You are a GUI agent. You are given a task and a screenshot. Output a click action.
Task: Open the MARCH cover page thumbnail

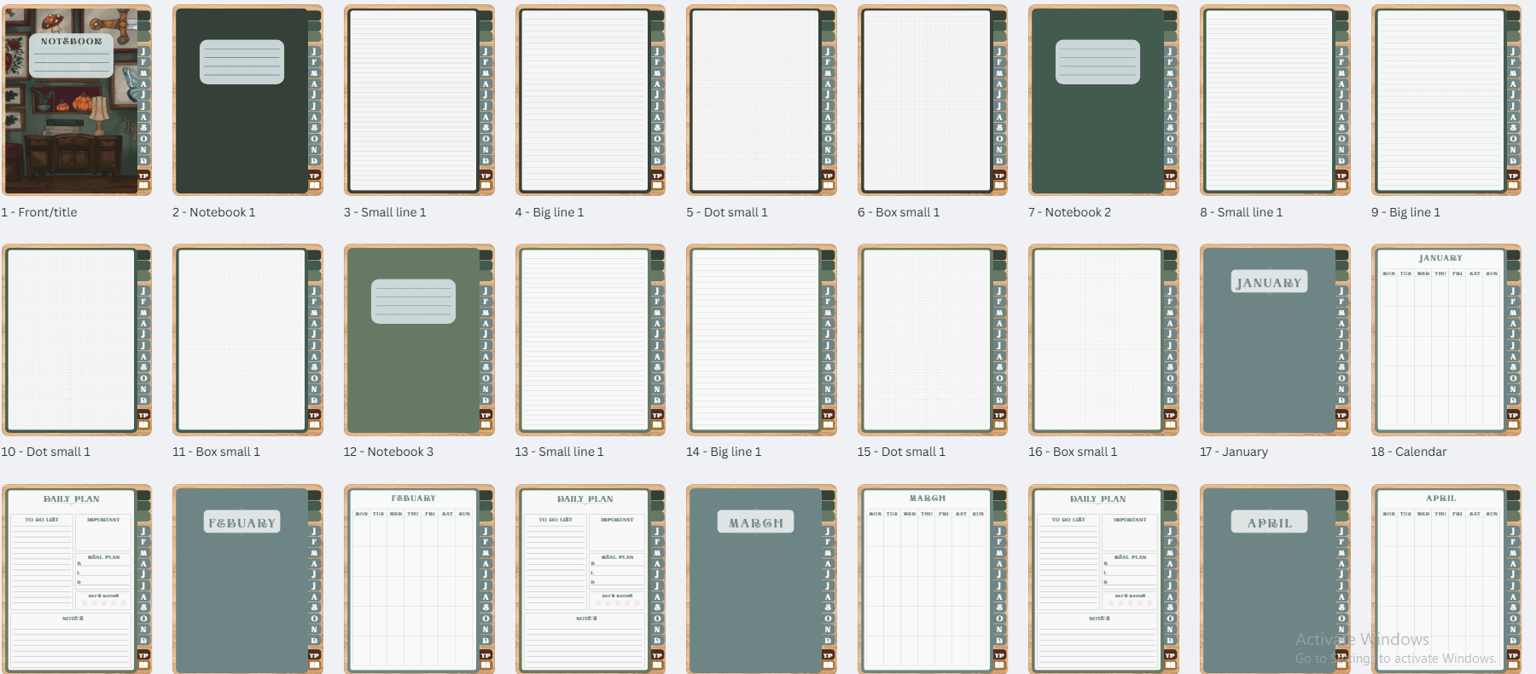(761, 579)
